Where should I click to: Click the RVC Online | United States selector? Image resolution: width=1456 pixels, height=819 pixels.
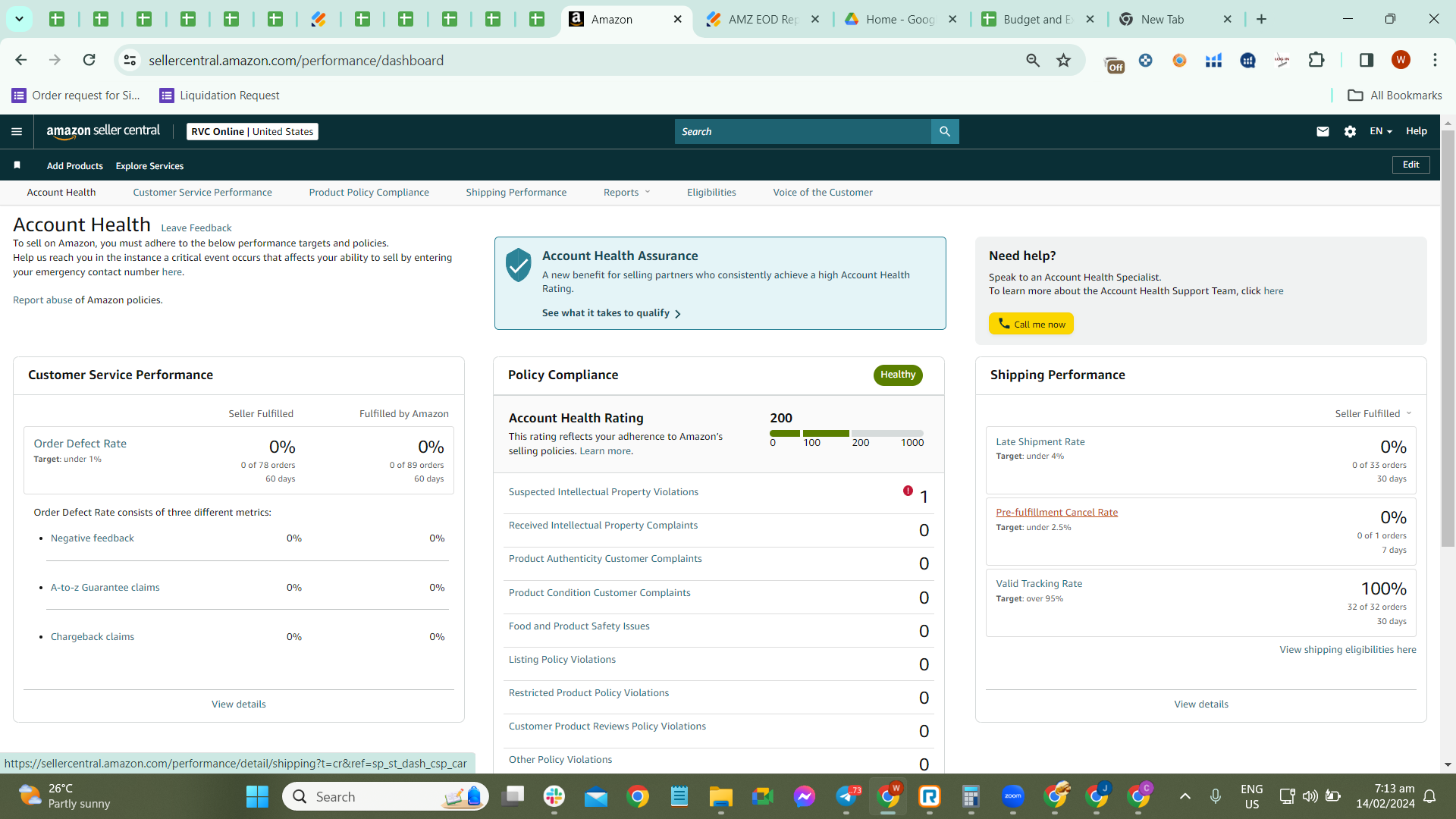pyautogui.click(x=253, y=131)
